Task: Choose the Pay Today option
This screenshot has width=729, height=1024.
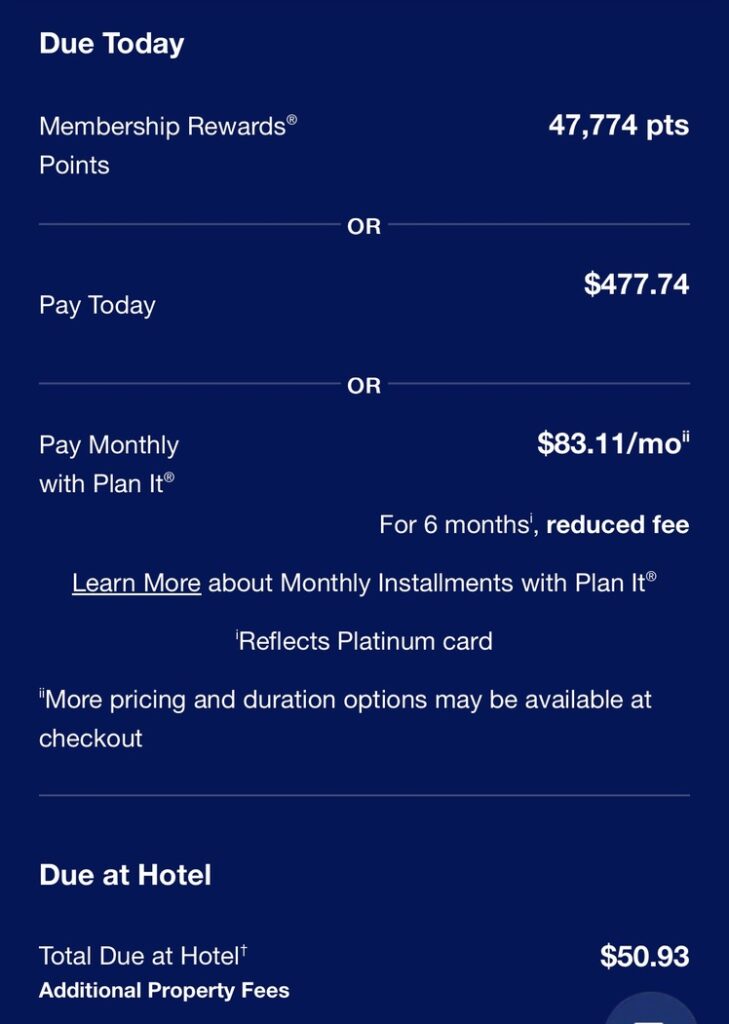Action: point(97,306)
